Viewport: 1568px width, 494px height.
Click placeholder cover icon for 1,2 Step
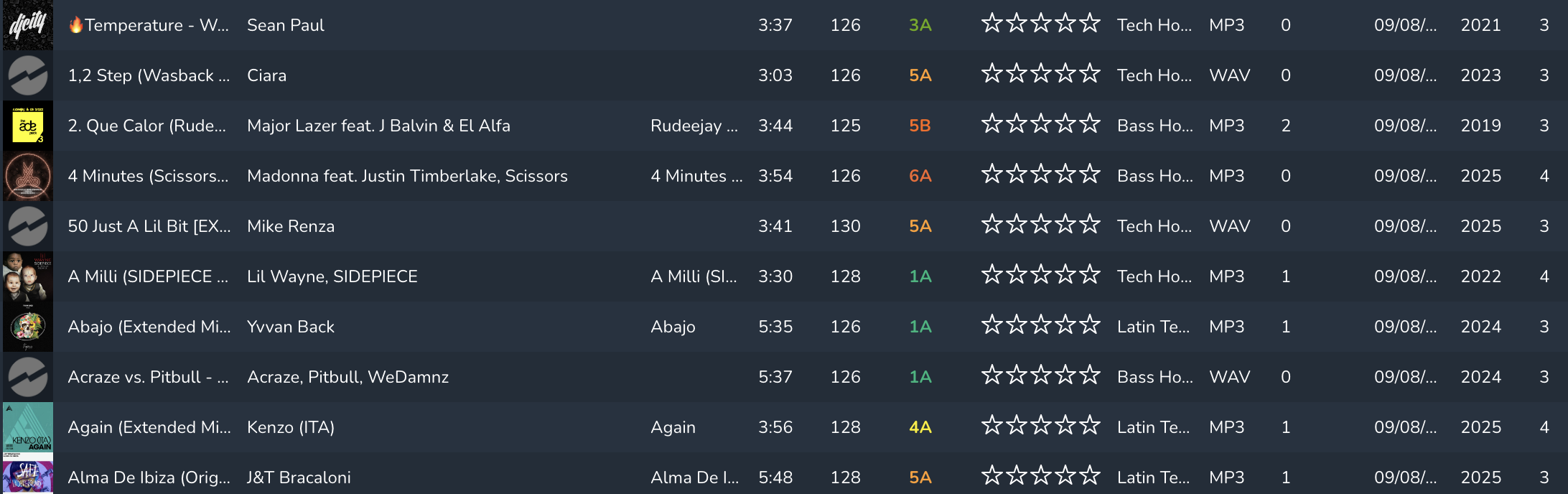point(28,75)
